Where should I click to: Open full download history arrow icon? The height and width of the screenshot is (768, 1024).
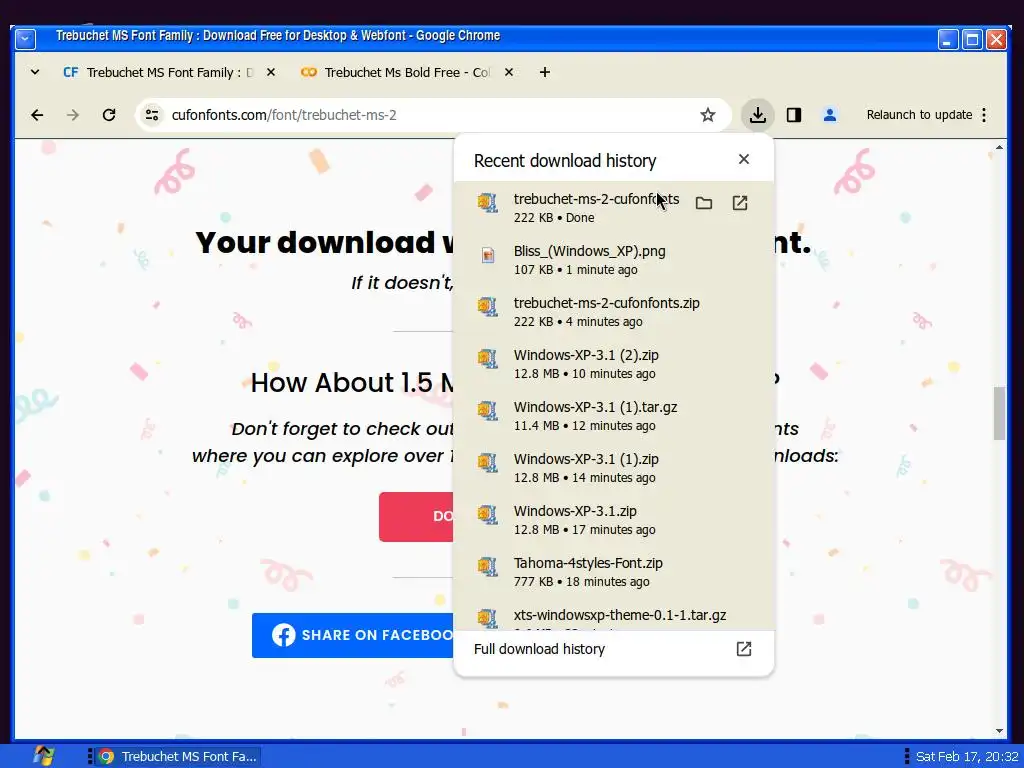coord(743,648)
